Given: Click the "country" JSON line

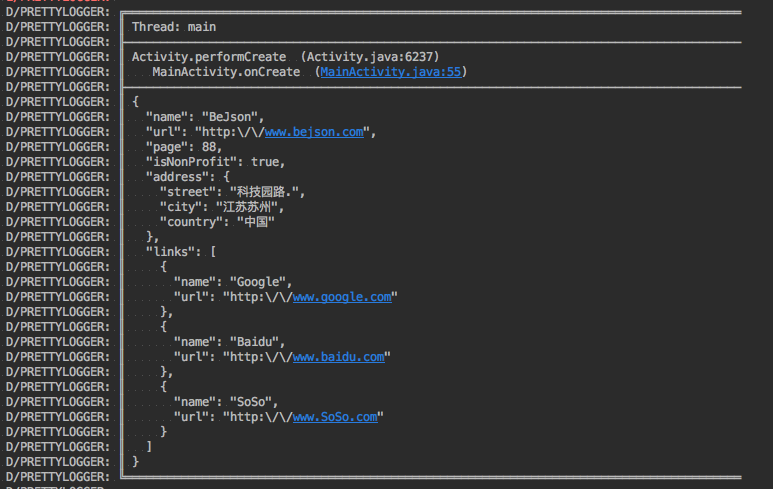Looking at the screenshot, I should coord(216,222).
